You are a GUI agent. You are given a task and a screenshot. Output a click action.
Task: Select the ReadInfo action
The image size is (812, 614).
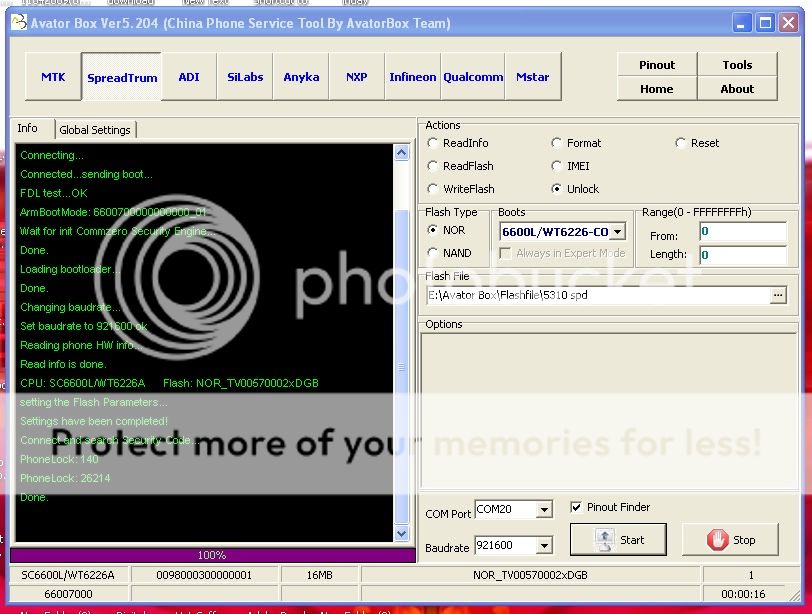point(433,143)
